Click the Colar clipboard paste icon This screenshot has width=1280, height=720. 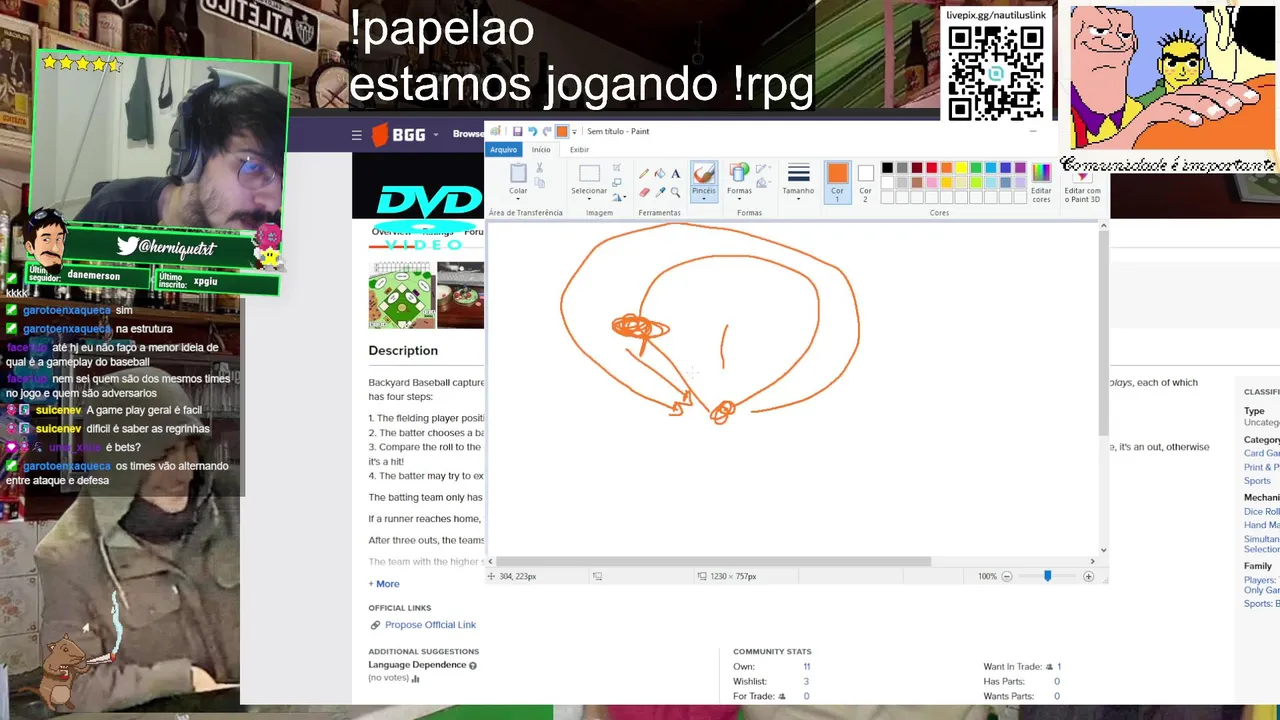pos(518,173)
